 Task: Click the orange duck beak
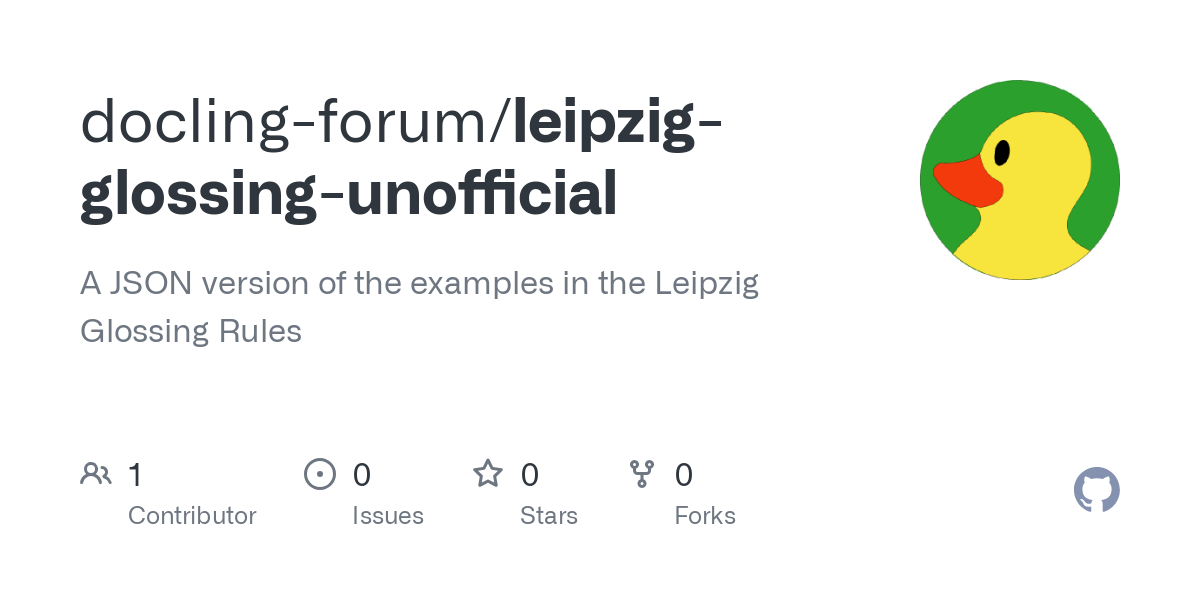tap(967, 181)
